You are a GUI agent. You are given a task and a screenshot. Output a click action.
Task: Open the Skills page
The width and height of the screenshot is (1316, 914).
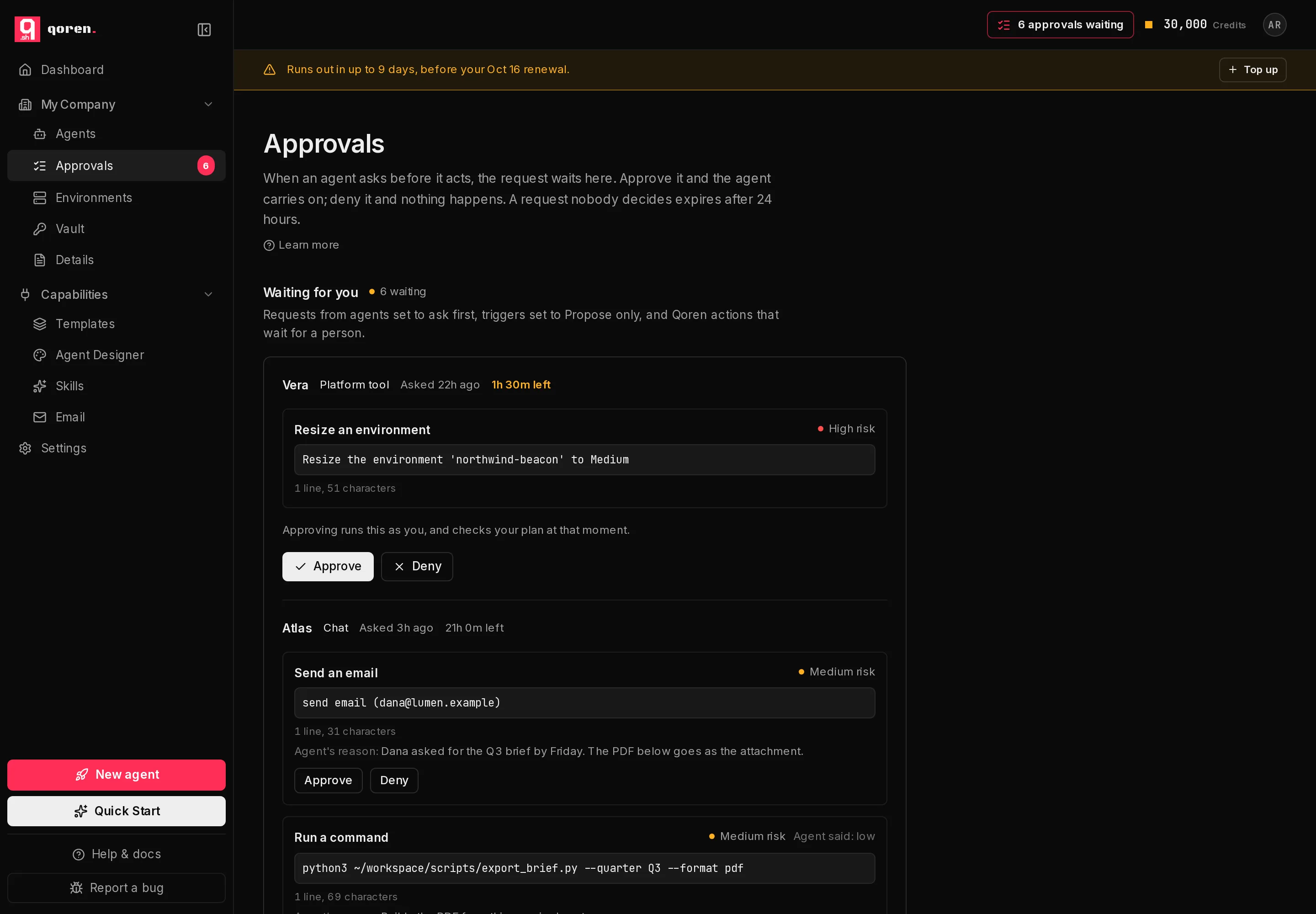pos(116,386)
